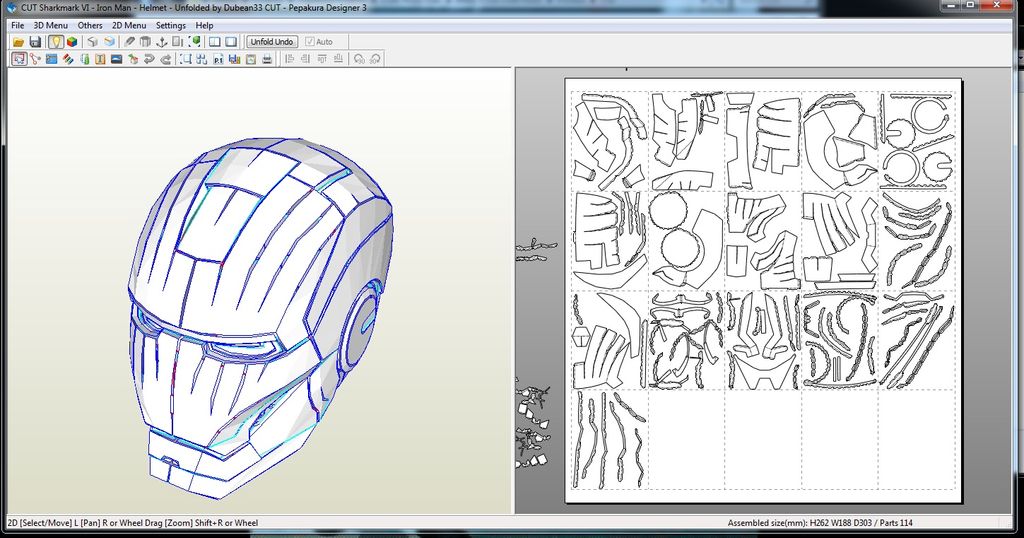Switch to split two-pane view icon

[215, 42]
